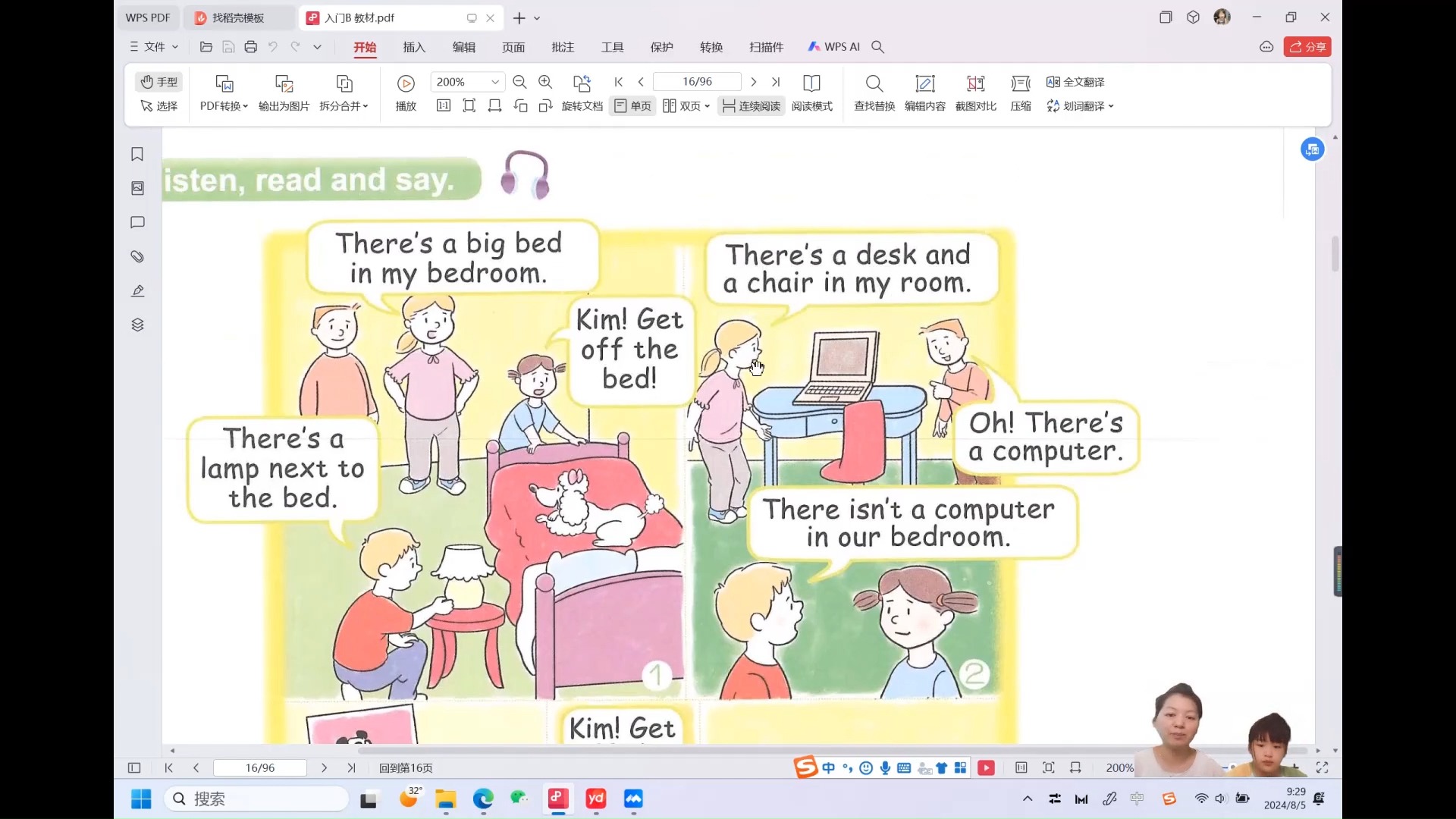Click 输出为图片 export as image
This screenshot has width=1456, height=819.
284,93
